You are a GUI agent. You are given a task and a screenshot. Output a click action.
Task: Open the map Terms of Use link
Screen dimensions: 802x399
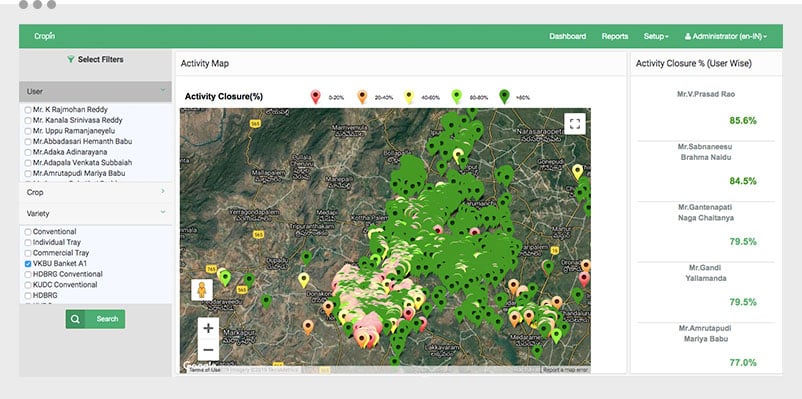click(x=205, y=370)
